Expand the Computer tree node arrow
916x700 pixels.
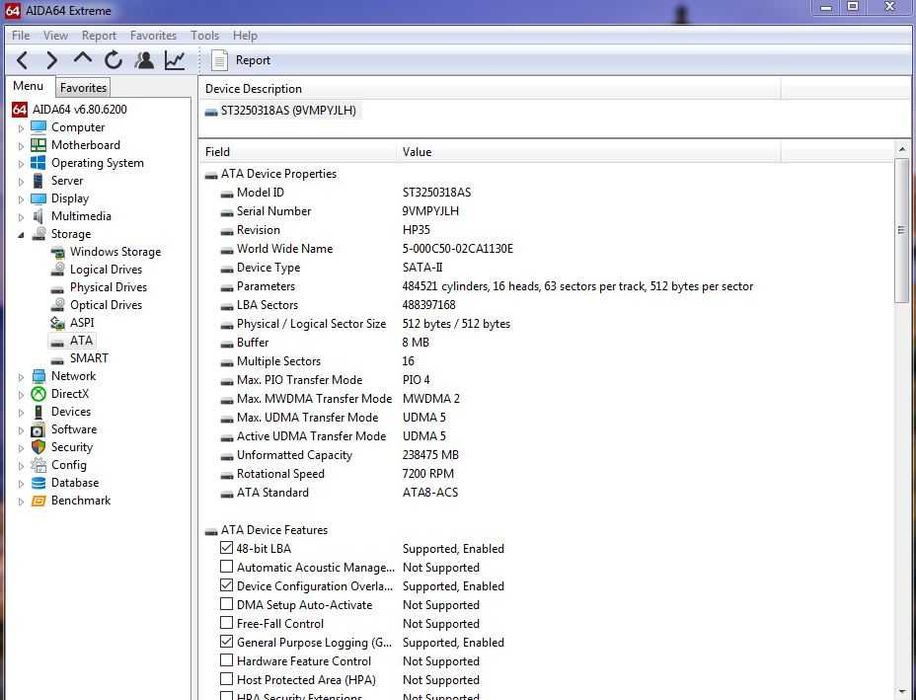[21, 128]
